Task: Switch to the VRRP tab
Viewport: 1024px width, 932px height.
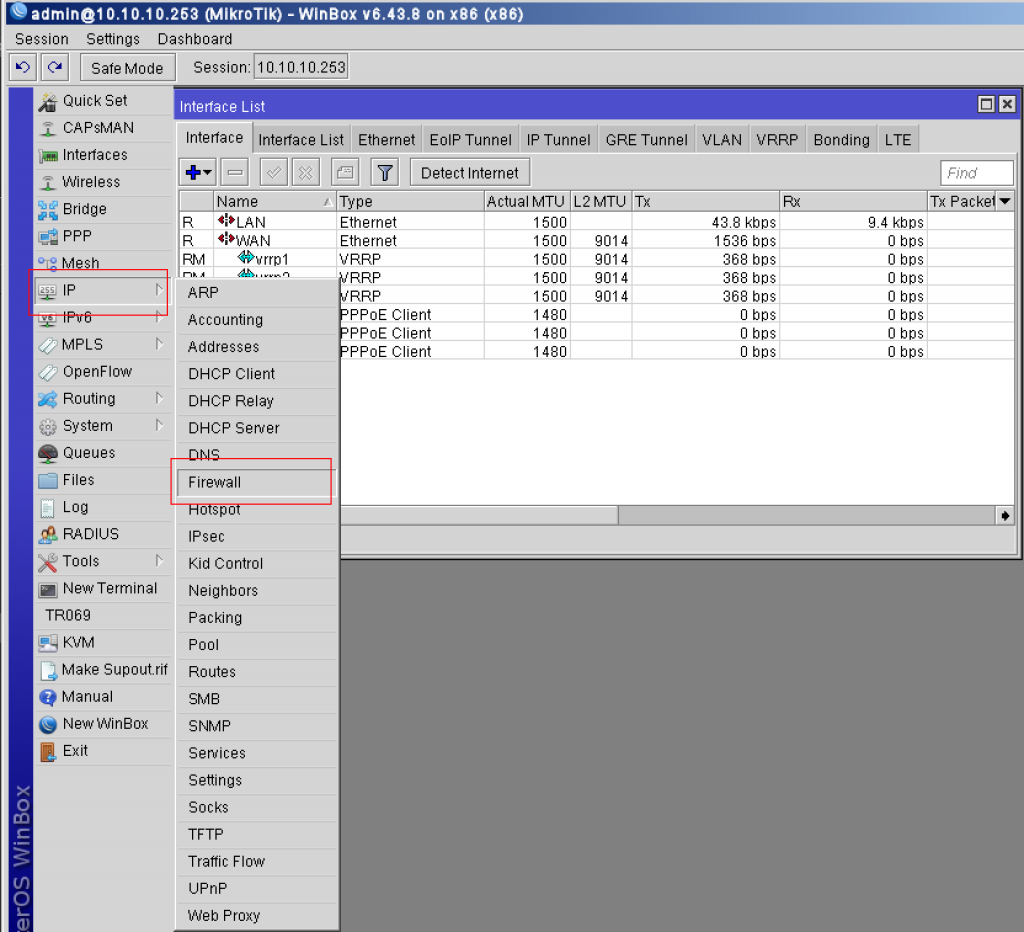Action: [x=777, y=140]
